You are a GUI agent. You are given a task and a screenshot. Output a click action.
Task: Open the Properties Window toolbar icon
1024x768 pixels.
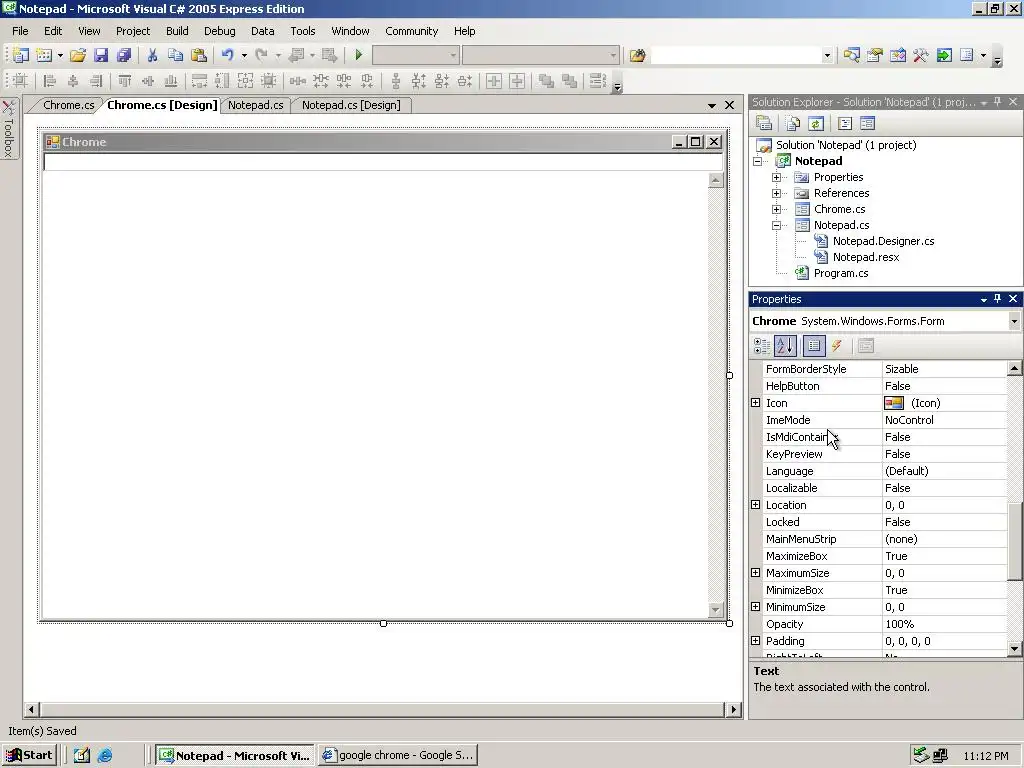(874, 56)
